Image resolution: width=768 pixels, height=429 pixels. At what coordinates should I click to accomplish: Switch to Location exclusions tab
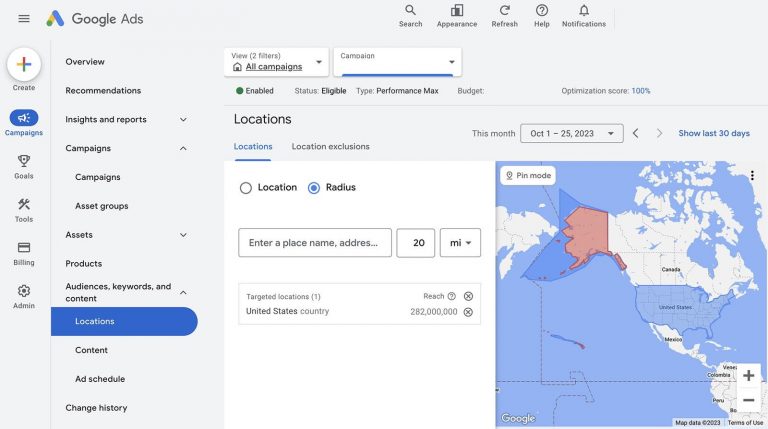coord(331,146)
